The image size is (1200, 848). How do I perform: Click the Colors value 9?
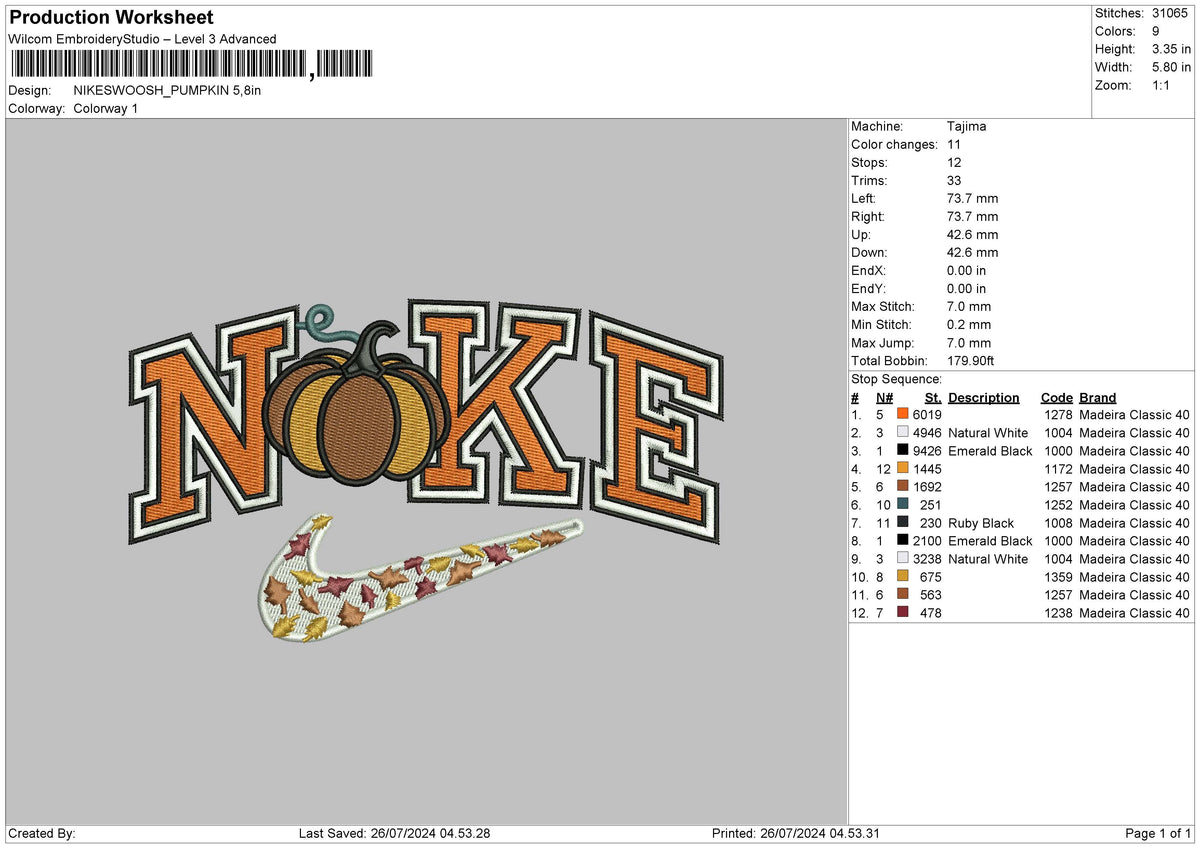[x=1156, y=31]
